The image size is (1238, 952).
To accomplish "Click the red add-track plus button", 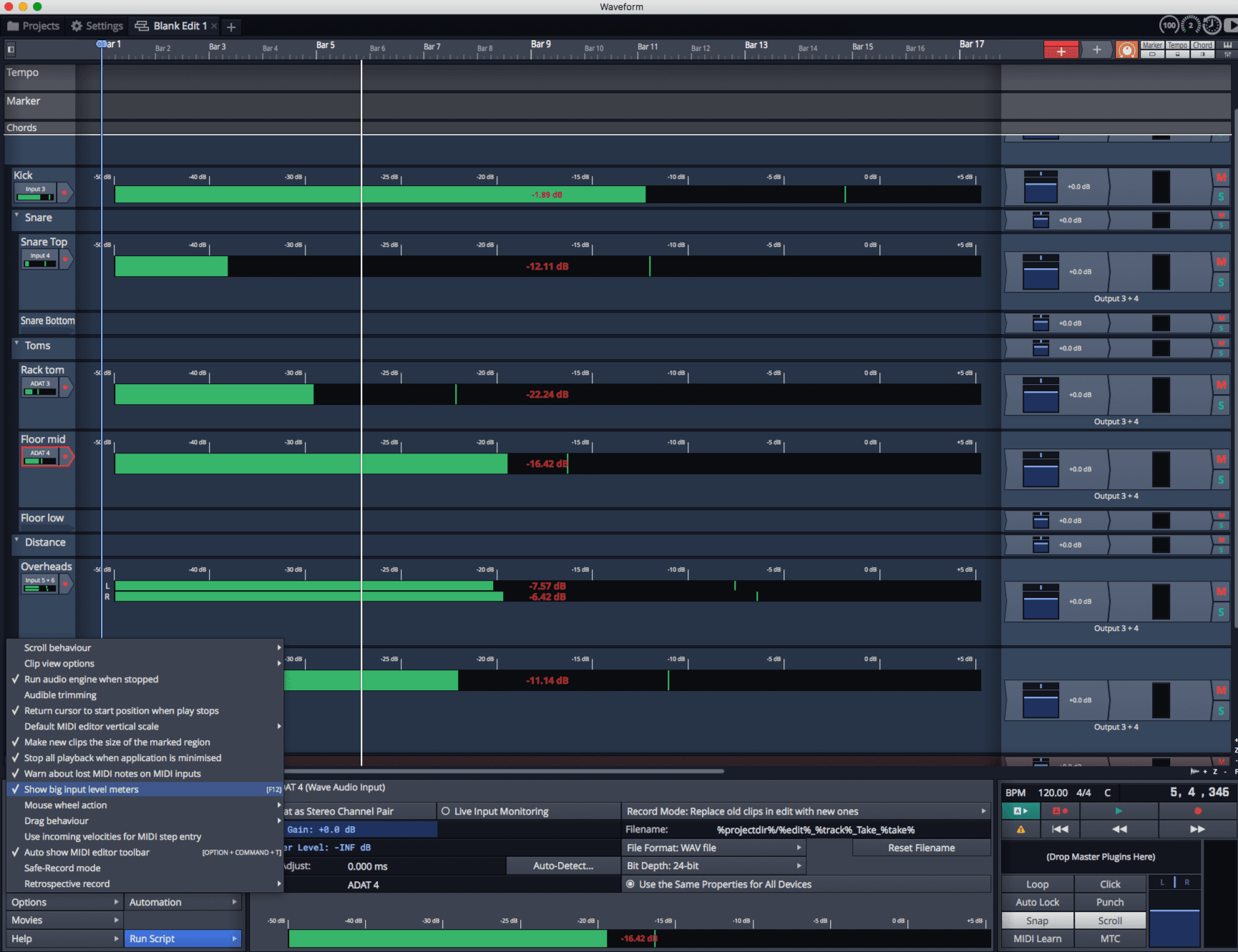I will coord(1061,50).
